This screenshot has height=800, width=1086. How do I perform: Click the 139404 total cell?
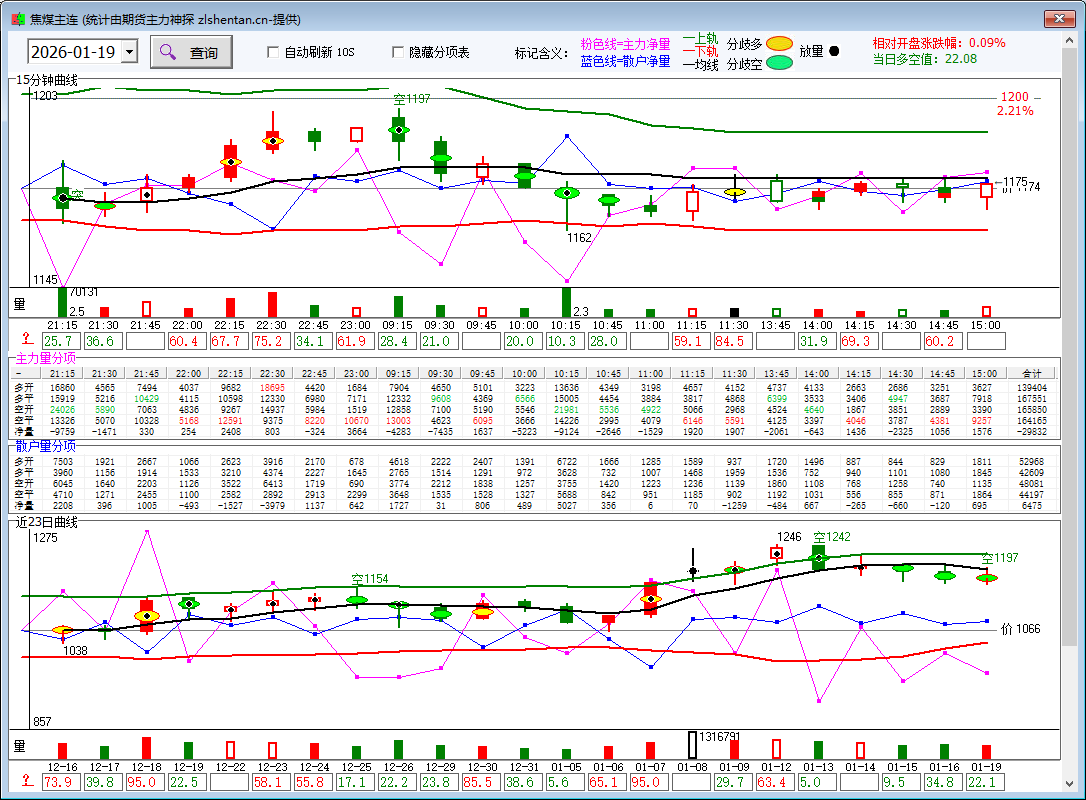pyautogui.click(x=1031, y=388)
